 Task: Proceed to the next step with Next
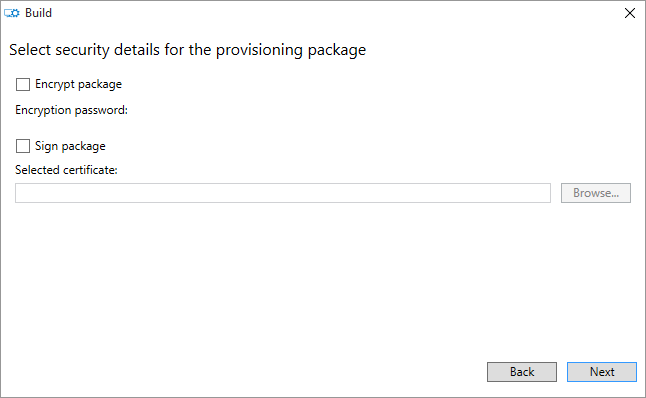pyautogui.click(x=602, y=372)
